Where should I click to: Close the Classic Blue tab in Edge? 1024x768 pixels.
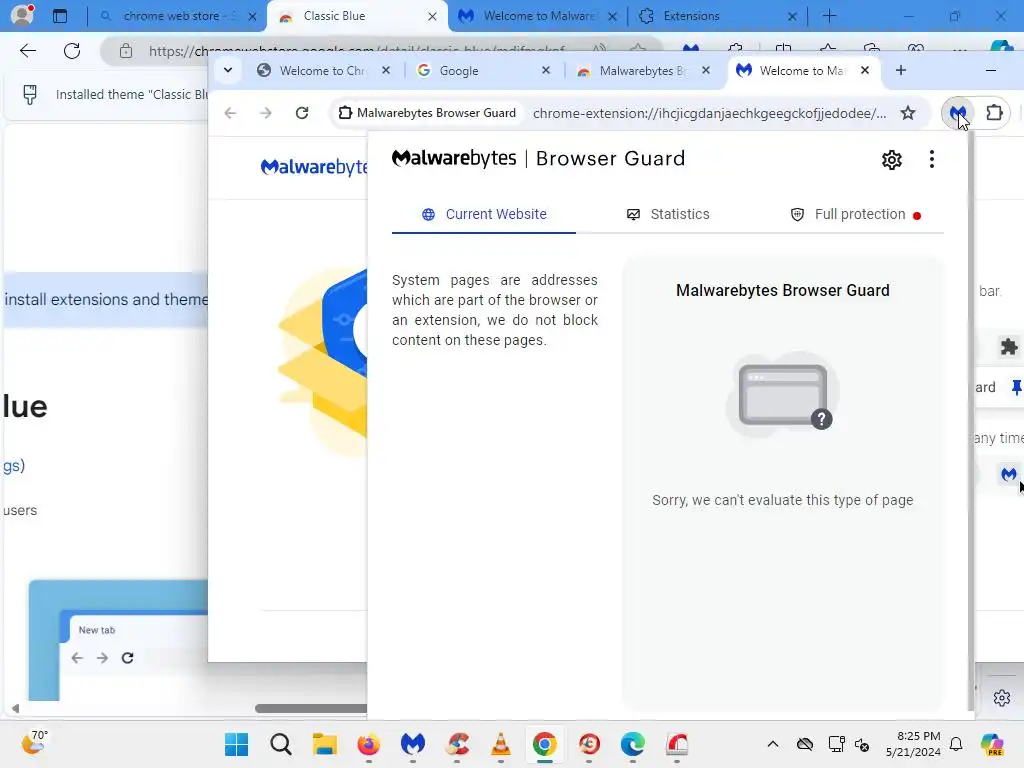pos(432,16)
